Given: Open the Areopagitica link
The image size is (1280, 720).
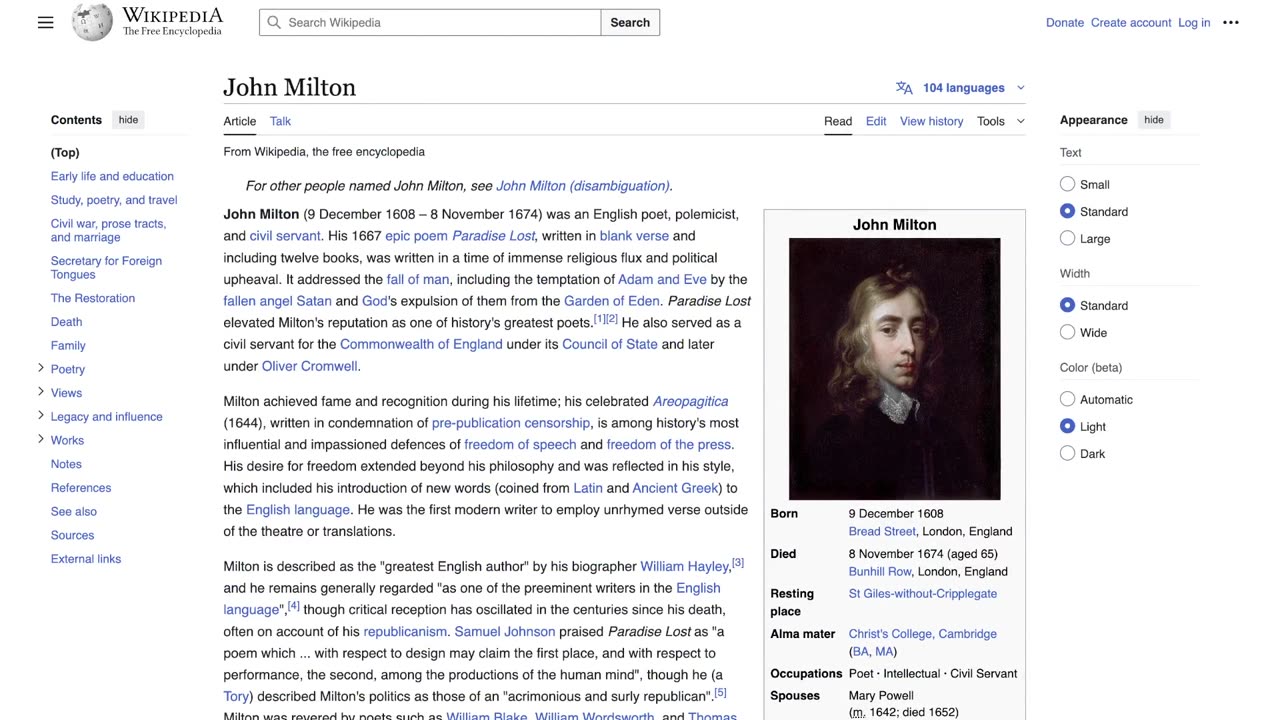Looking at the screenshot, I should pyautogui.click(x=690, y=401).
